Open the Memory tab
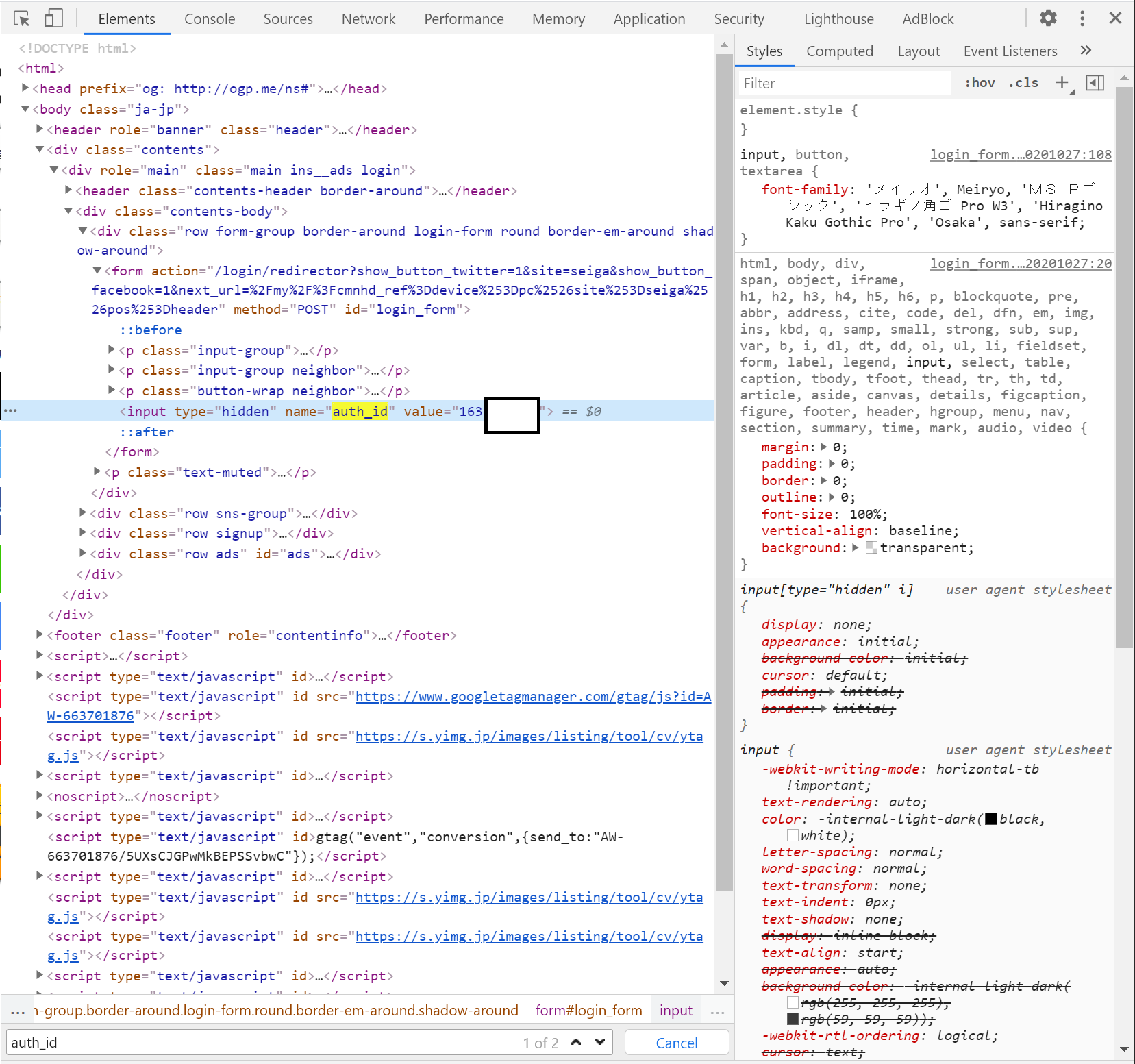 tap(558, 19)
